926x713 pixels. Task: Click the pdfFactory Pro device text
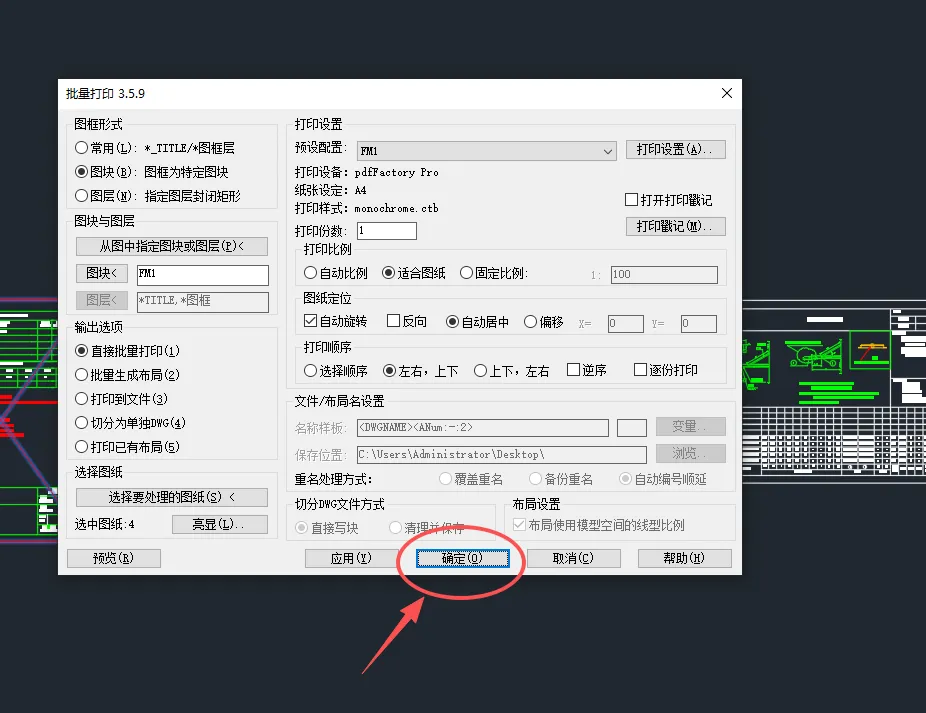click(x=396, y=172)
